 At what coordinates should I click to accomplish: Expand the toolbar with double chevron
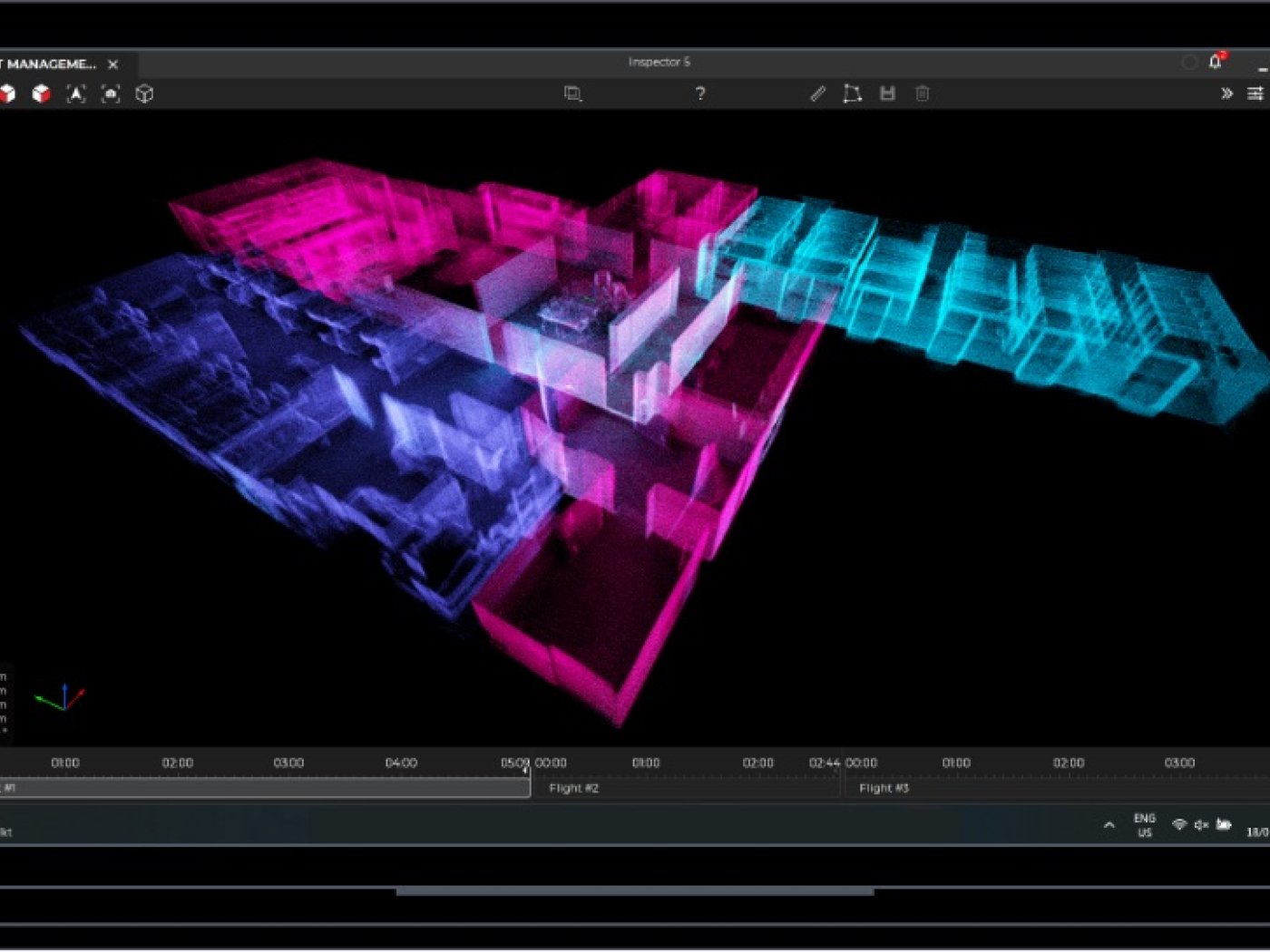[x=1226, y=93]
